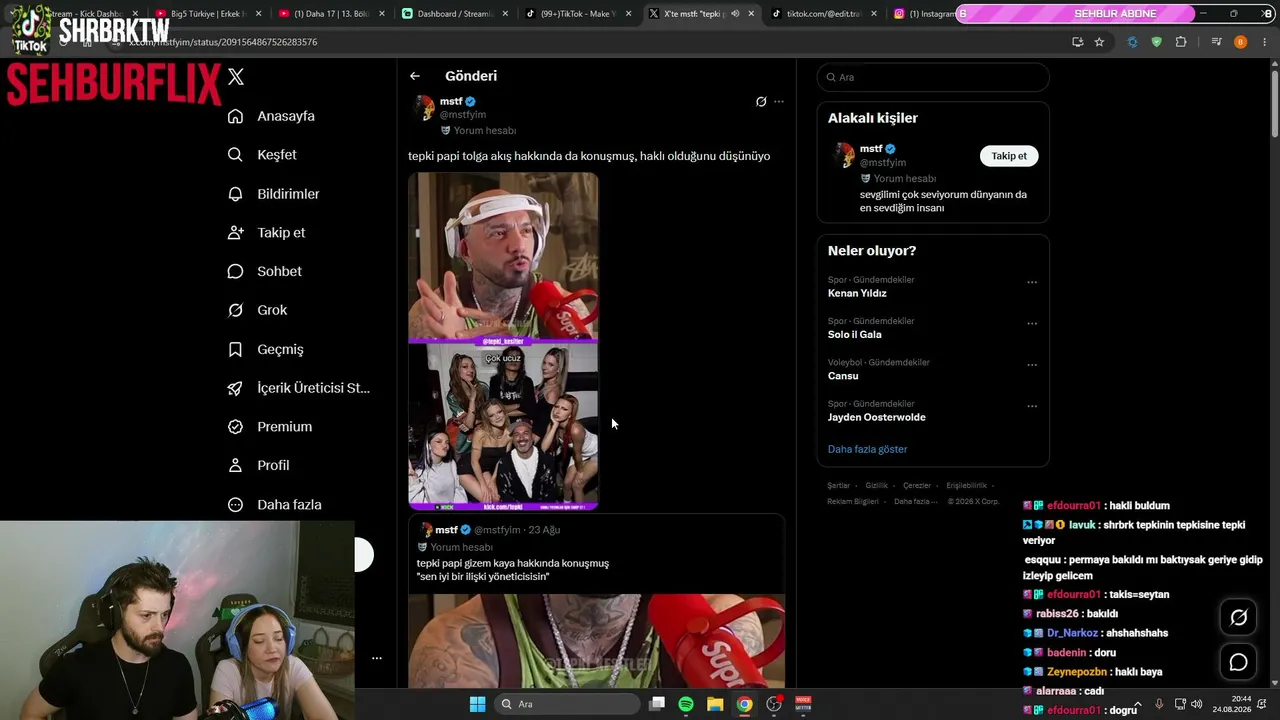Open the Chrome extensions puzzle icon
This screenshot has height=720, width=1280.
[x=1181, y=42]
